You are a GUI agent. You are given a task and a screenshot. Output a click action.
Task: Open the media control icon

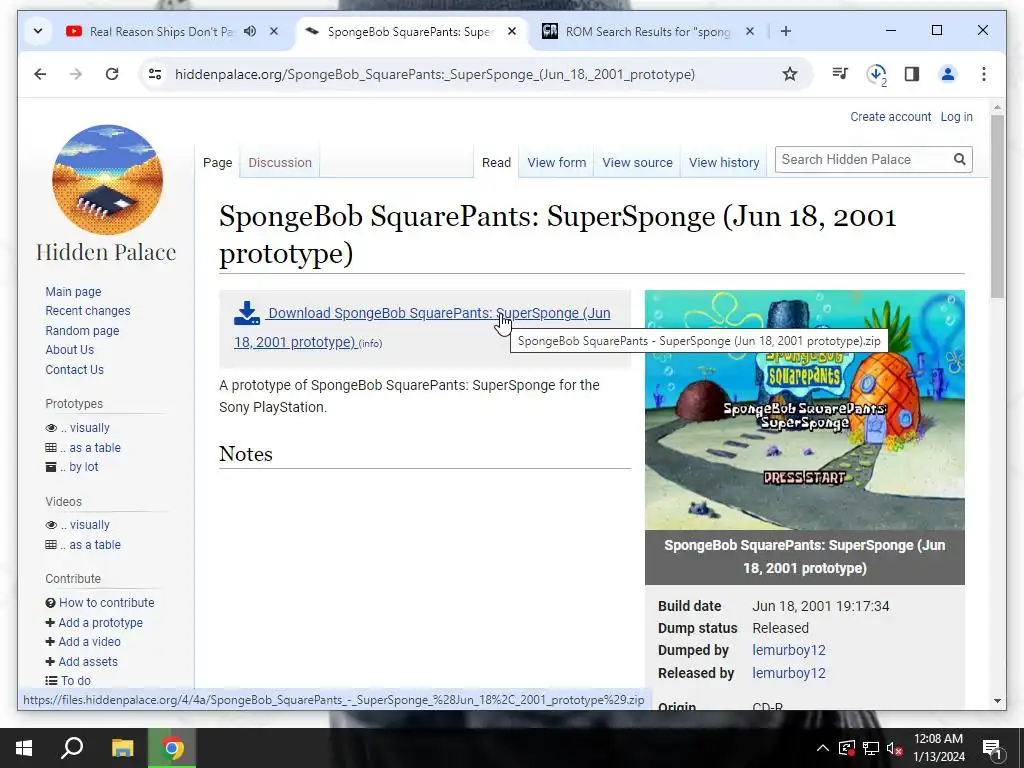point(840,74)
